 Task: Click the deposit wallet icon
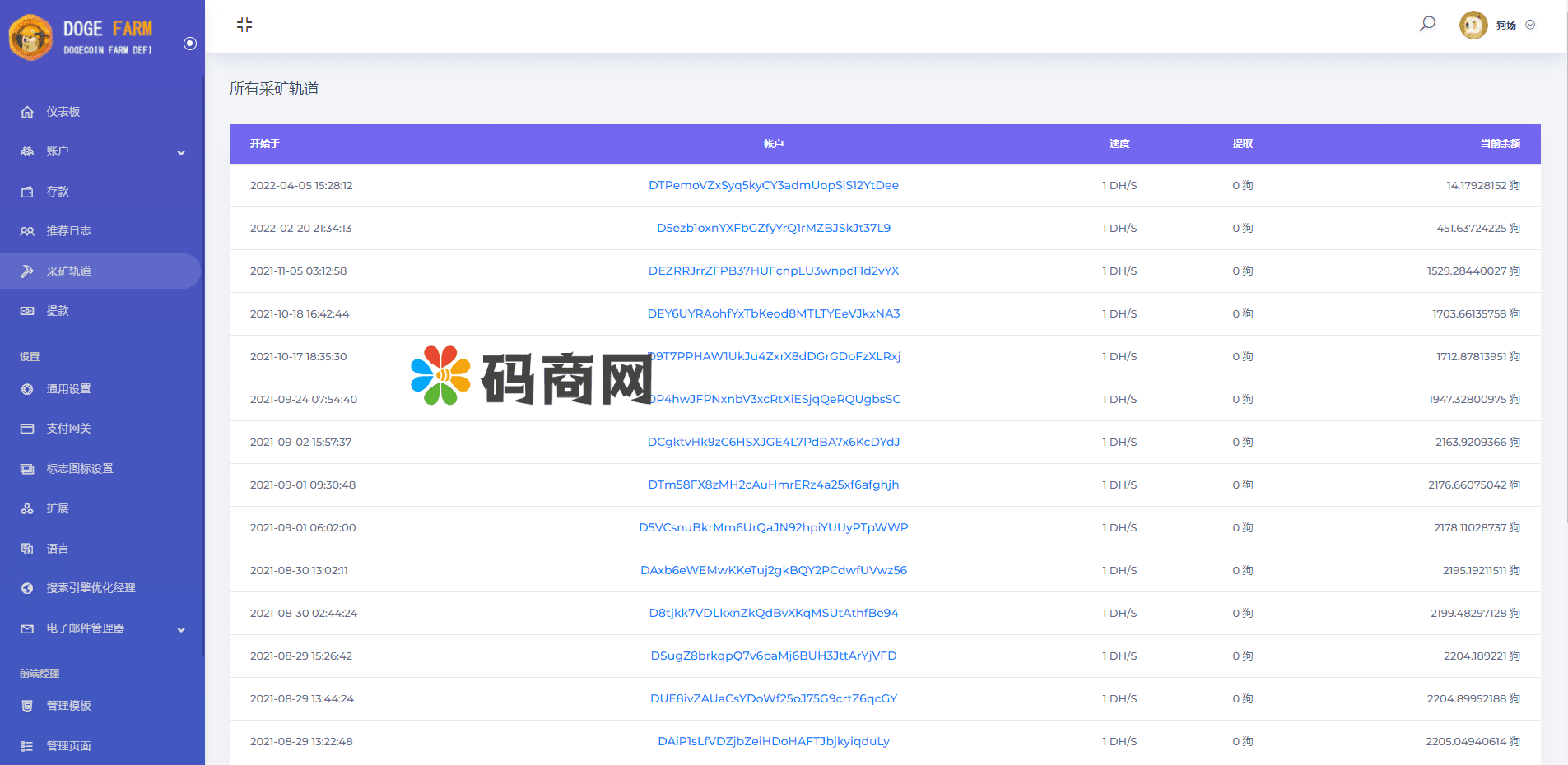point(27,192)
